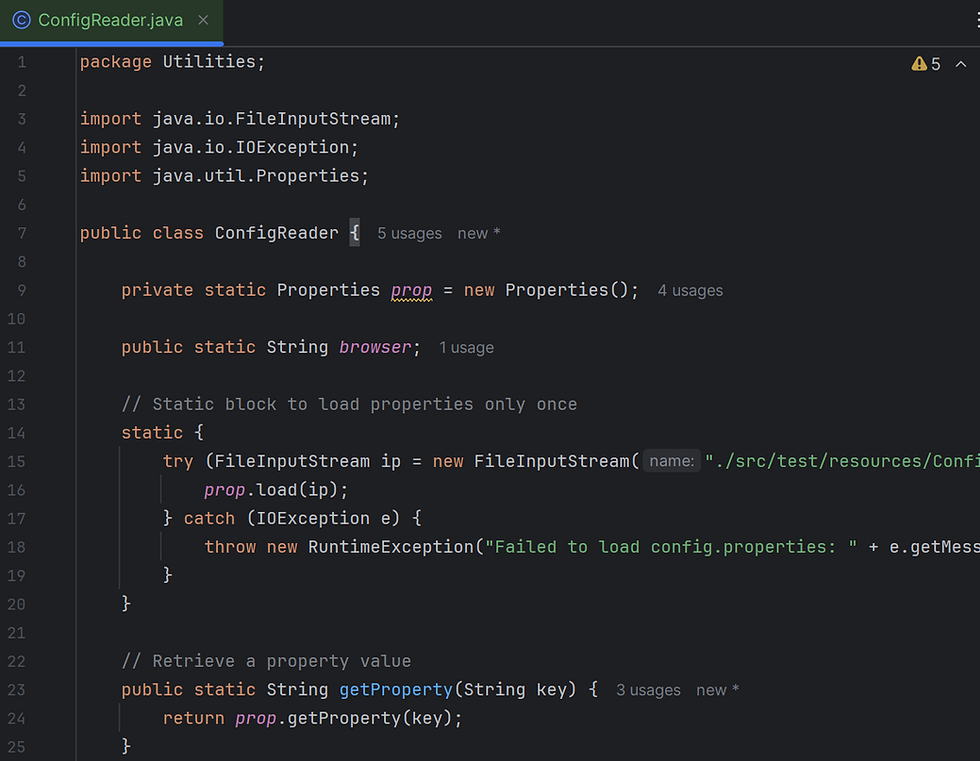Image resolution: width=980 pixels, height=761 pixels.
Task: Click the 'static {' block opener on line 14
Action: coord(162,432)
